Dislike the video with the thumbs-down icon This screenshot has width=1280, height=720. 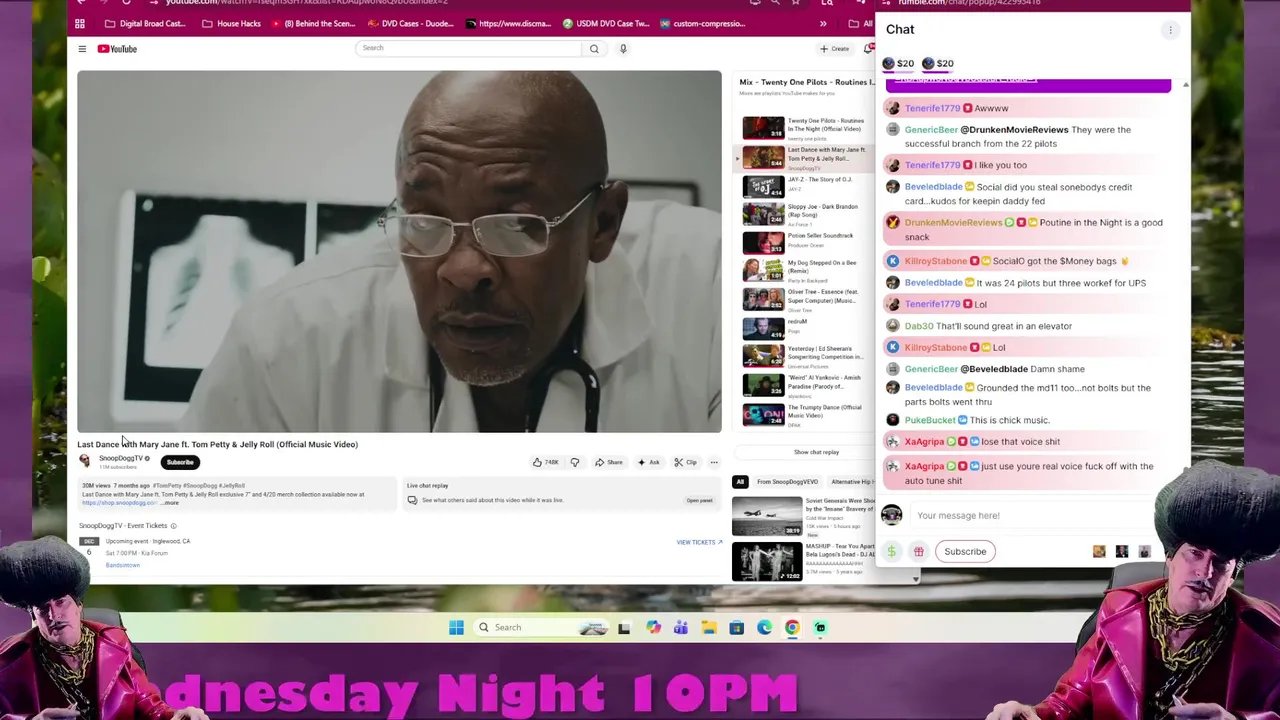coord(574,462)
